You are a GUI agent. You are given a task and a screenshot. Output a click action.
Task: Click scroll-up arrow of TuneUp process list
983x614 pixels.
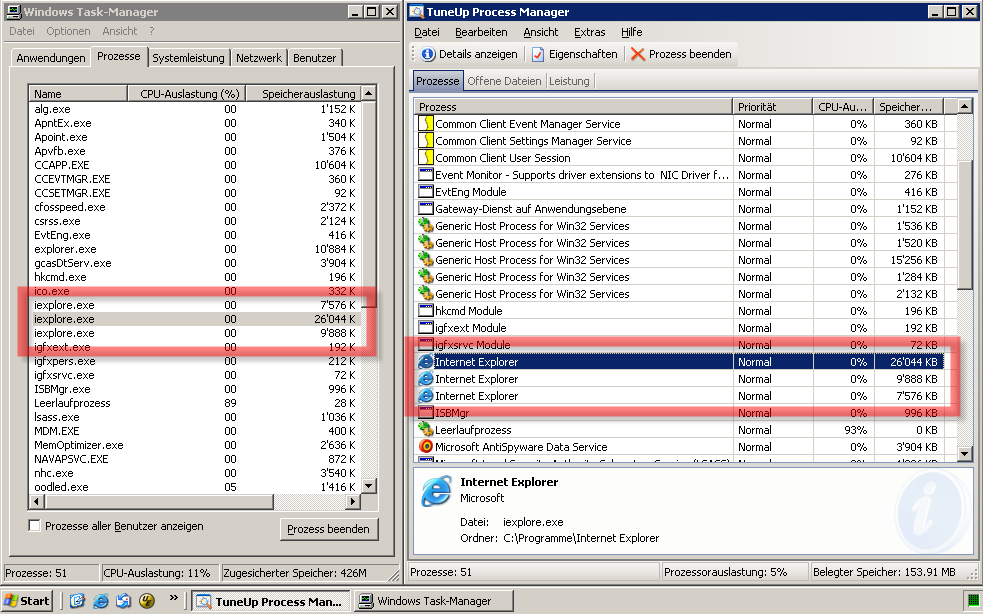964,106
